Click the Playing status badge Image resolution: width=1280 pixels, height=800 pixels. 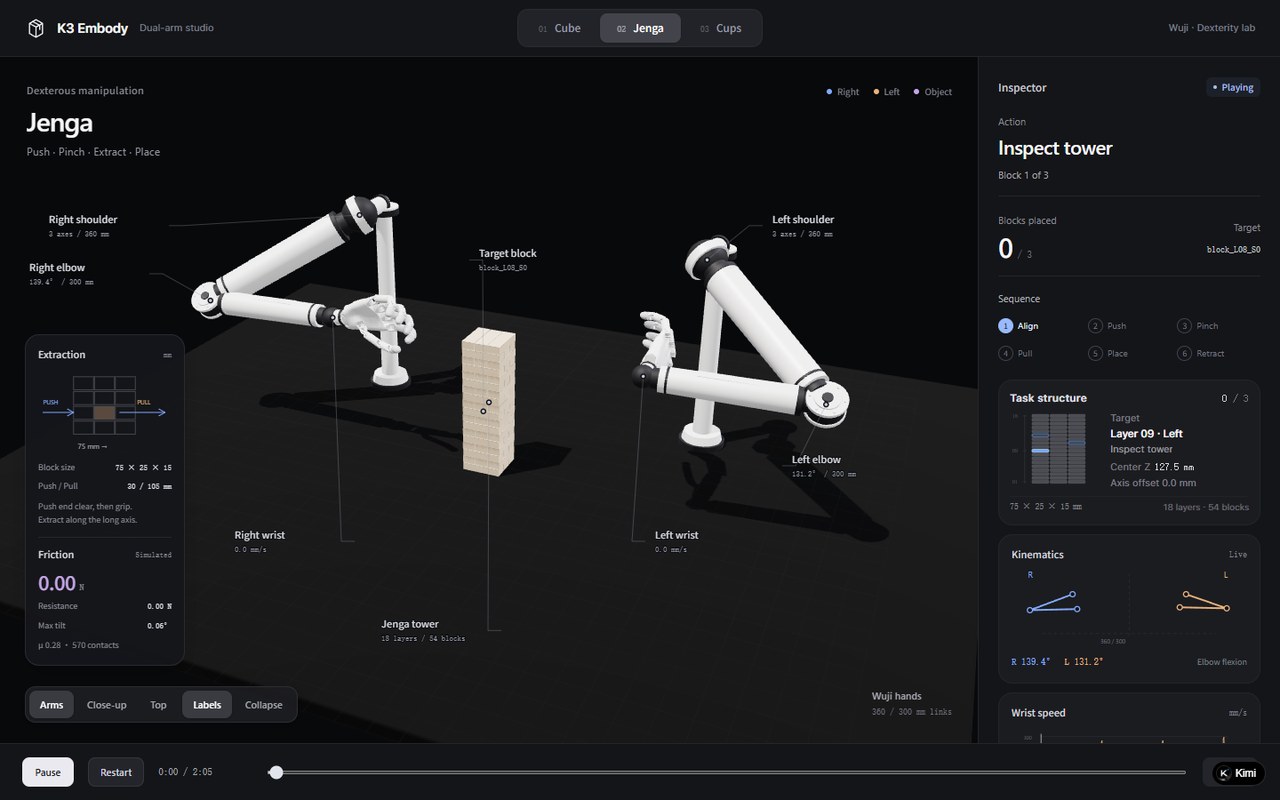(1232, 88)
